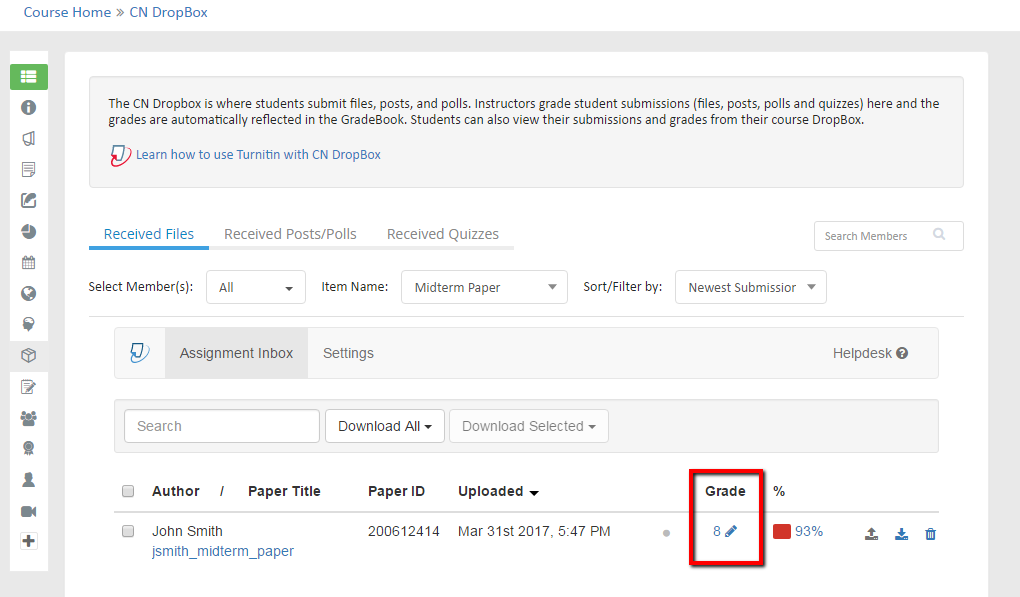Open the group members icon in sidebar
Viewport: 1020px width, 597px height.
pos(29,418)
